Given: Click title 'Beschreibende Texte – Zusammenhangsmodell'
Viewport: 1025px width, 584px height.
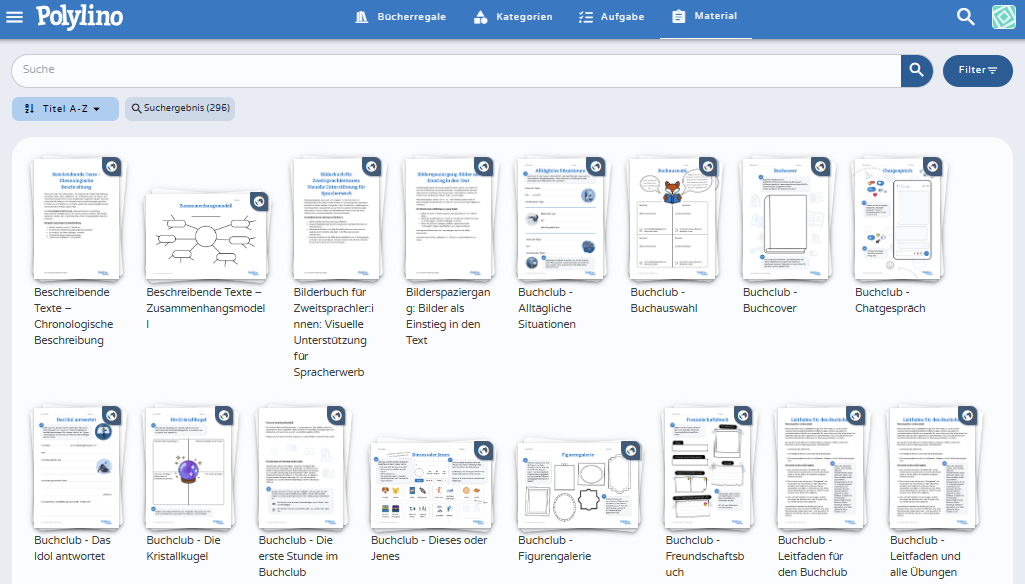Looking at the screenshot, I should pyautogui.click(x=206, y=308).
